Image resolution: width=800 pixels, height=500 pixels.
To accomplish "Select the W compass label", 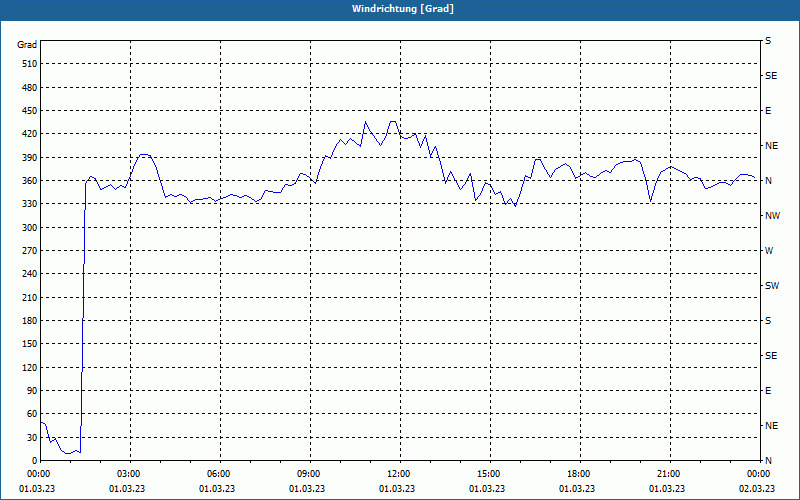I will click(769, 251).
